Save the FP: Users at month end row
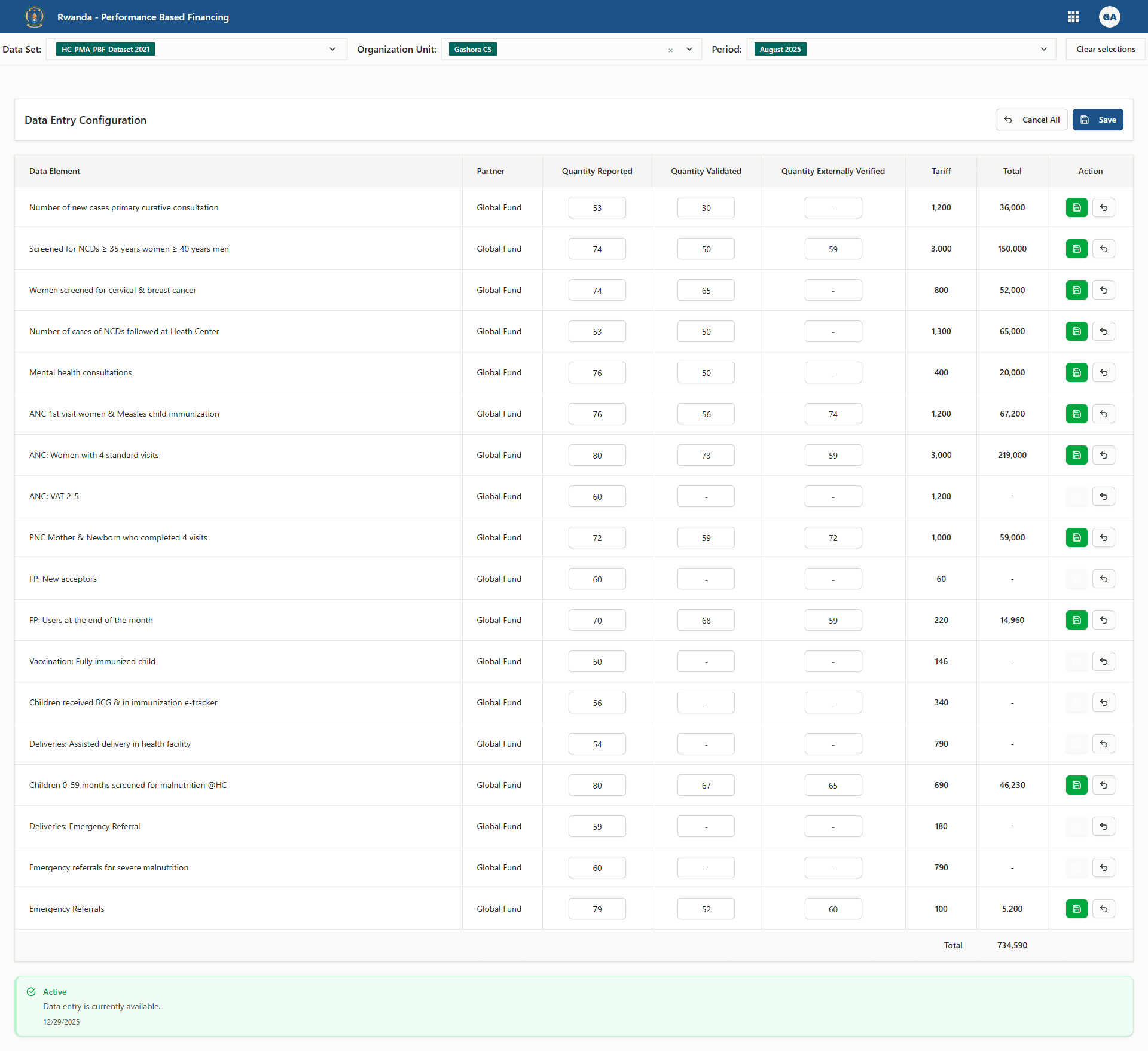1148x1051 pixels. 1076,620
